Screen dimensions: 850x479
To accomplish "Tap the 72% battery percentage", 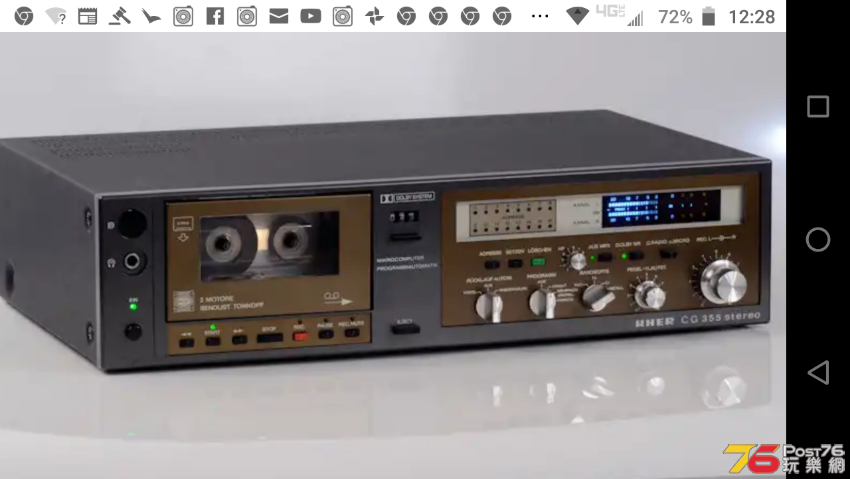I will point(675,17).
